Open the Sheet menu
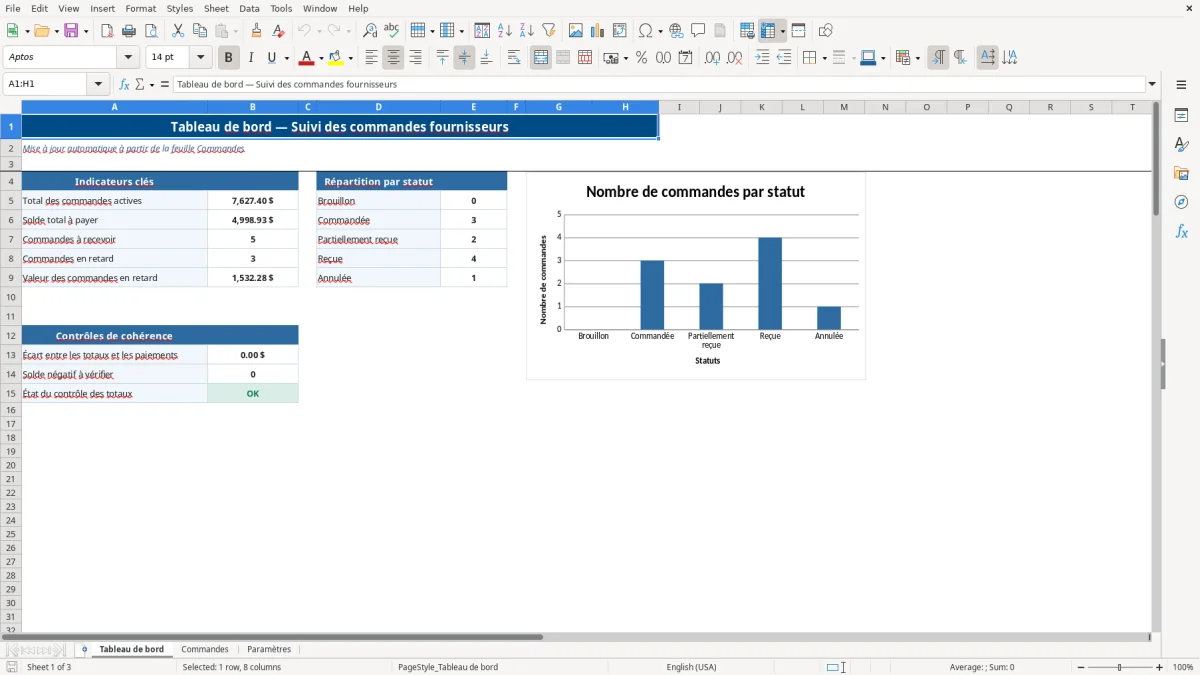The image size is (1200, 675). coord(216,8)
